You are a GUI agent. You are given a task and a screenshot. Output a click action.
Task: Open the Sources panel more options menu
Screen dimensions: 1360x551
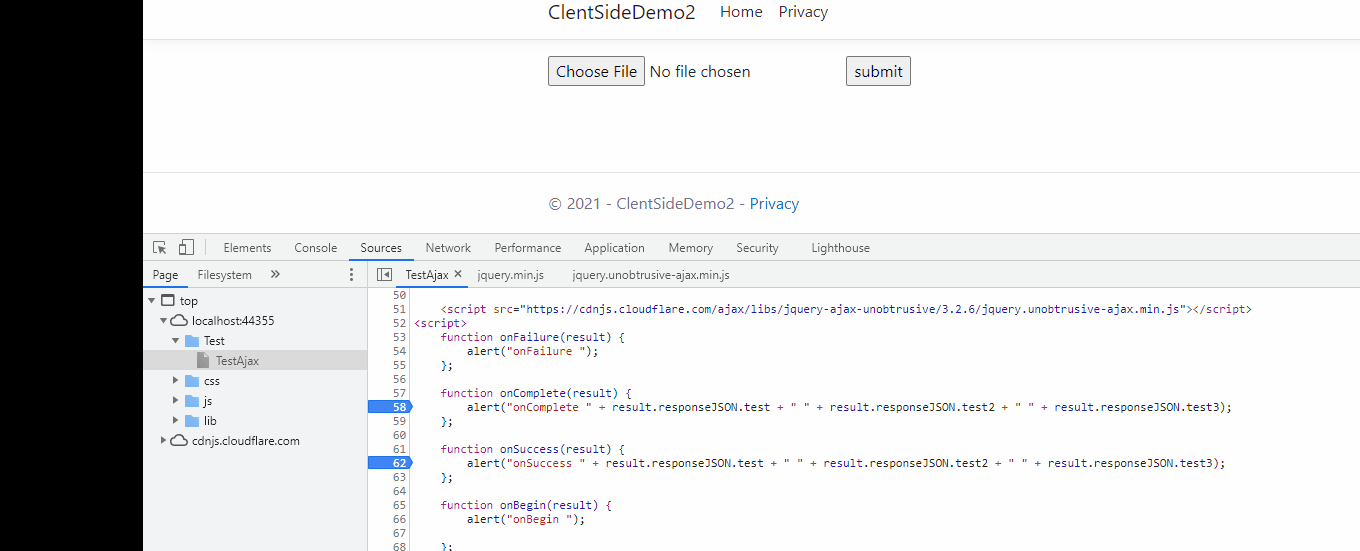pyautogui.click(x=351, y=274)
